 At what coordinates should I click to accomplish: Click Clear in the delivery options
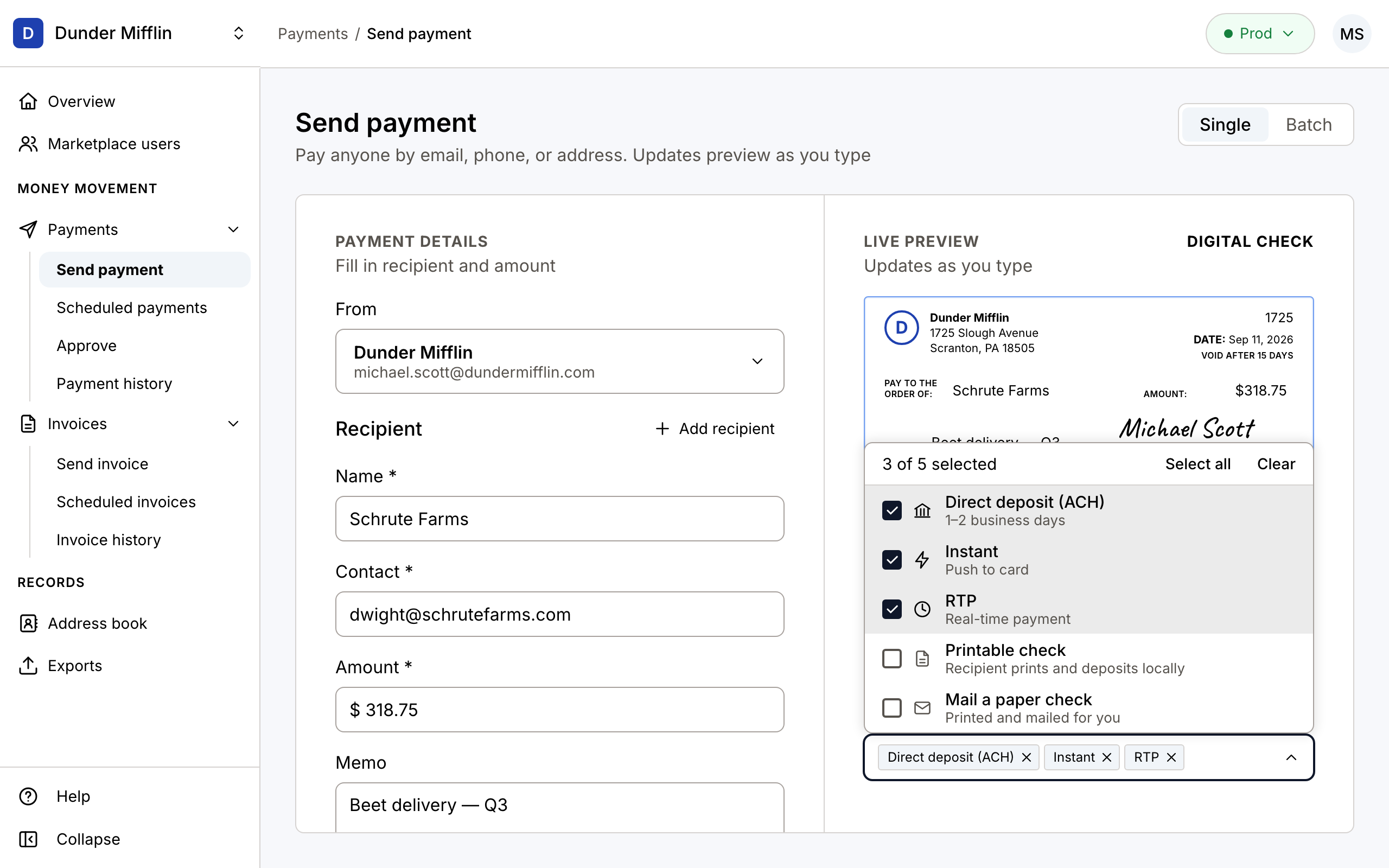pyautogui.click(x=1276, y=464)
